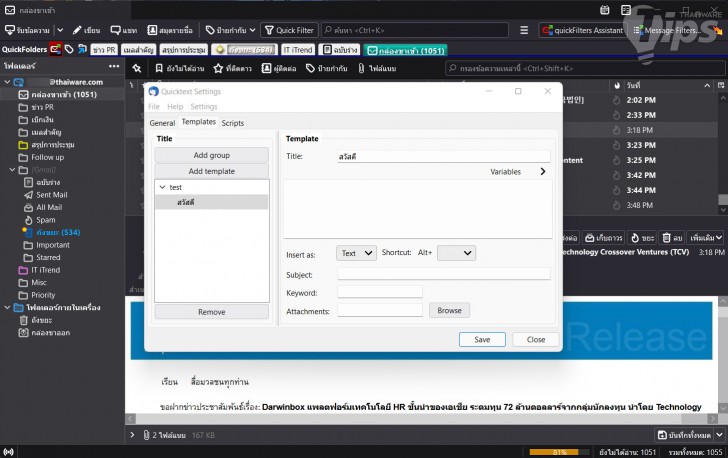Click the Add group button
Viewport: 728px width, 458px height.
pyautogui.click(x=212, y=155)
